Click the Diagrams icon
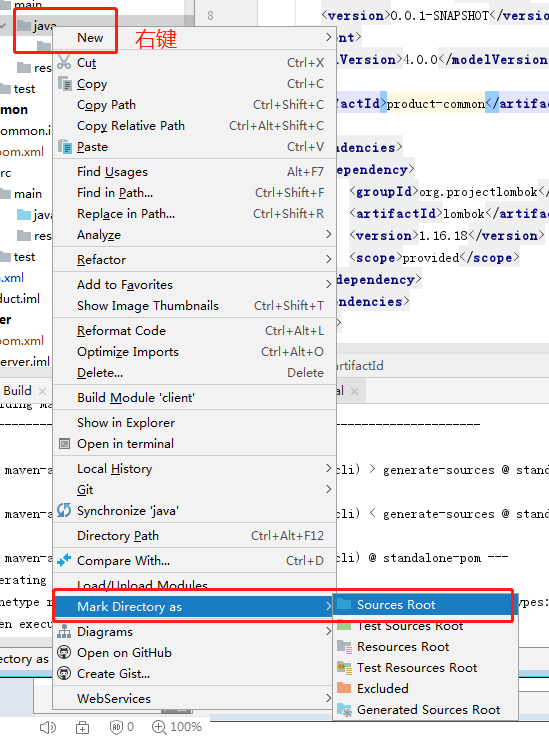 click(x=64, y=632)
